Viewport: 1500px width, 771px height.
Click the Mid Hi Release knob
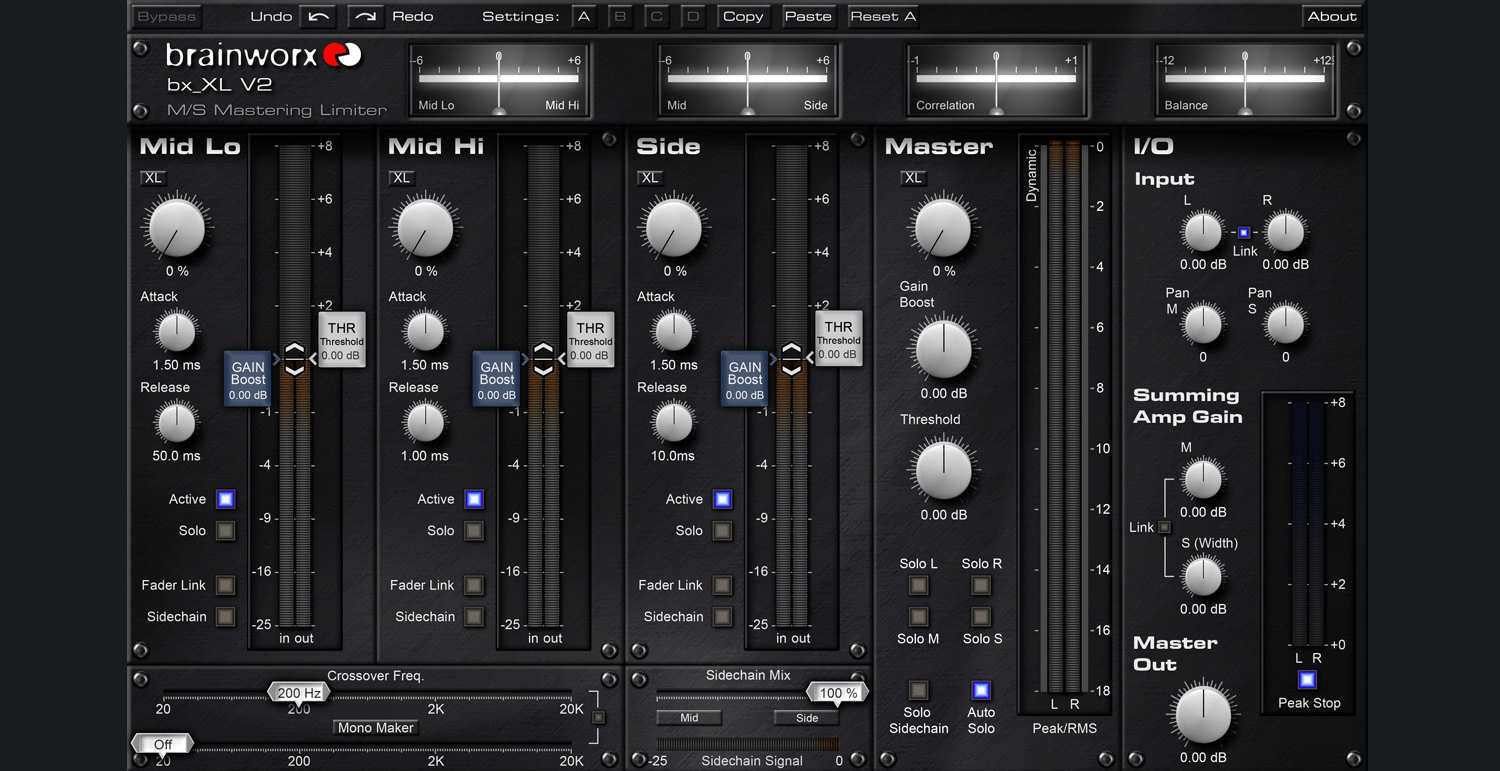(x=425, y=422)
